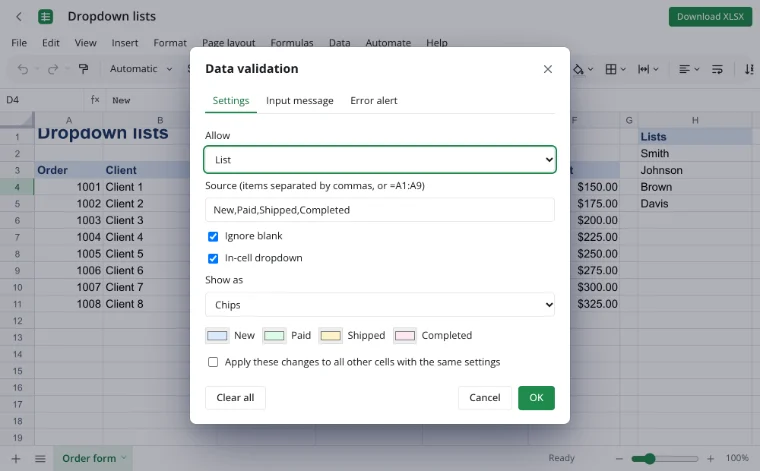This screenshot has height=471, width=760.
Task: Click the green spreadsheet app icon
Action: (46, 17)
